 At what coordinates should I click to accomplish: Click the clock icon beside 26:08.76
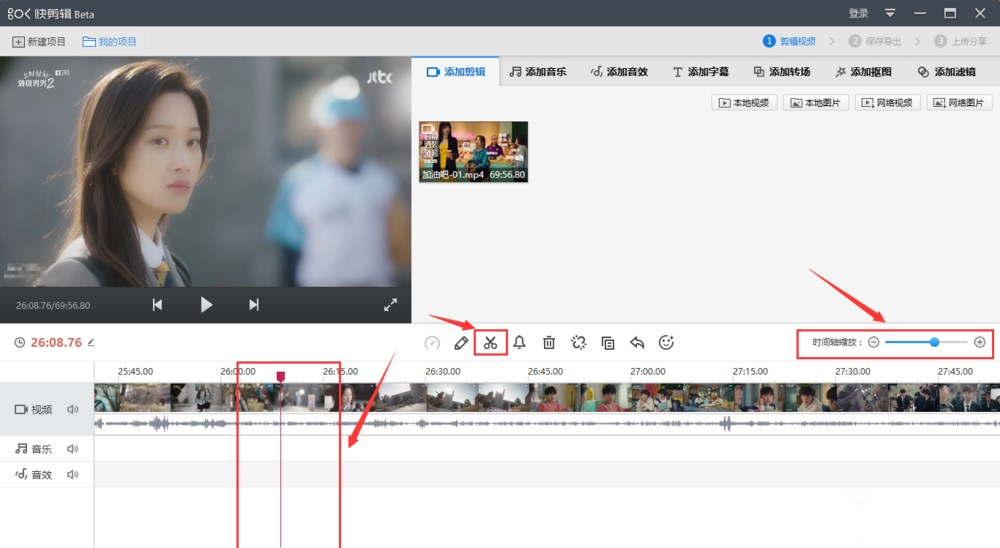[20, 343]
